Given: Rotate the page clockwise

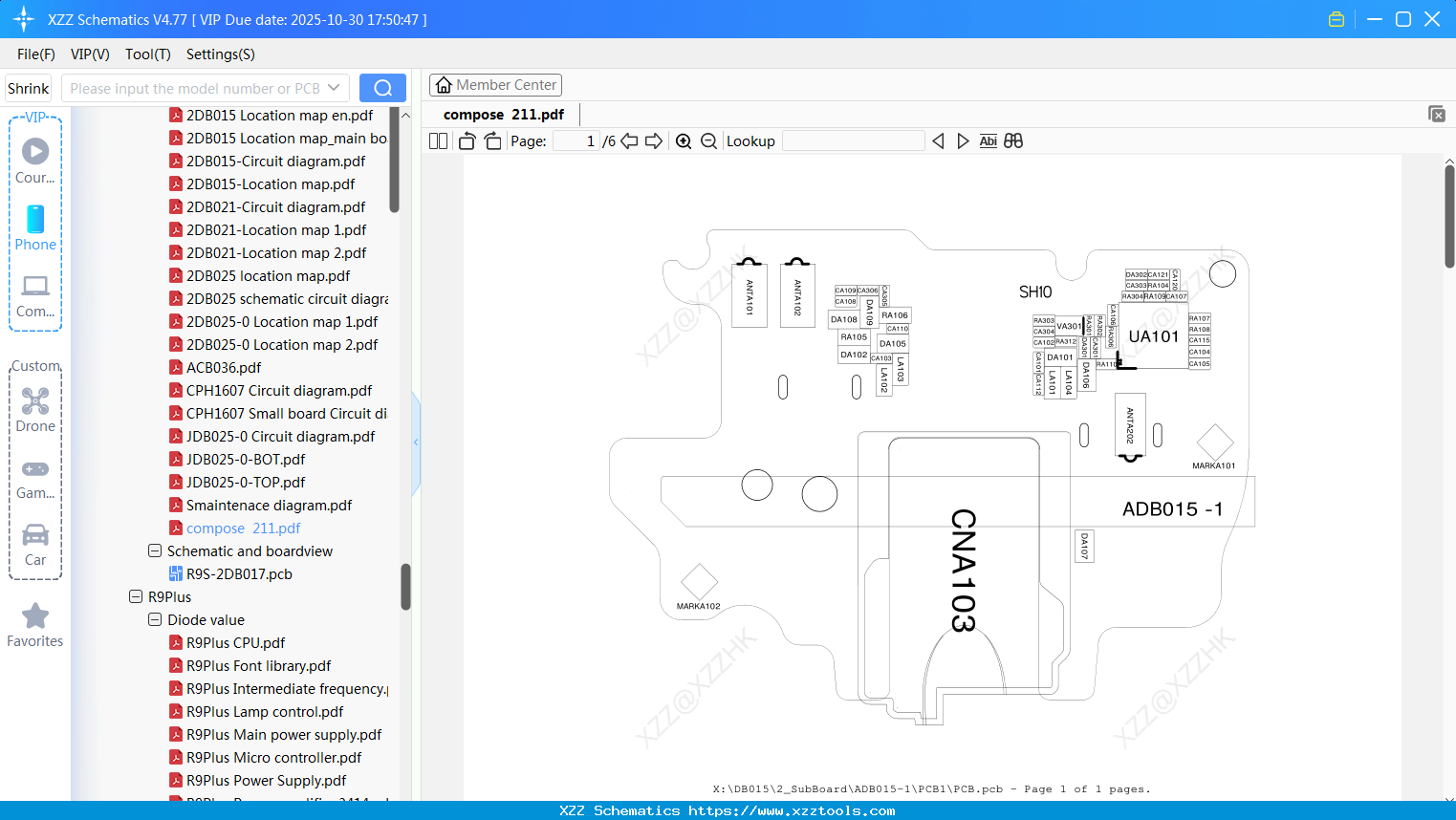Looking at the screenshot, I should 492,141.
